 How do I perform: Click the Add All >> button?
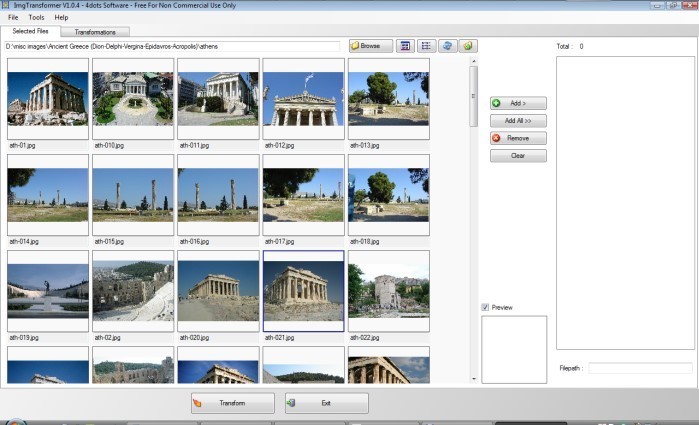517,120
